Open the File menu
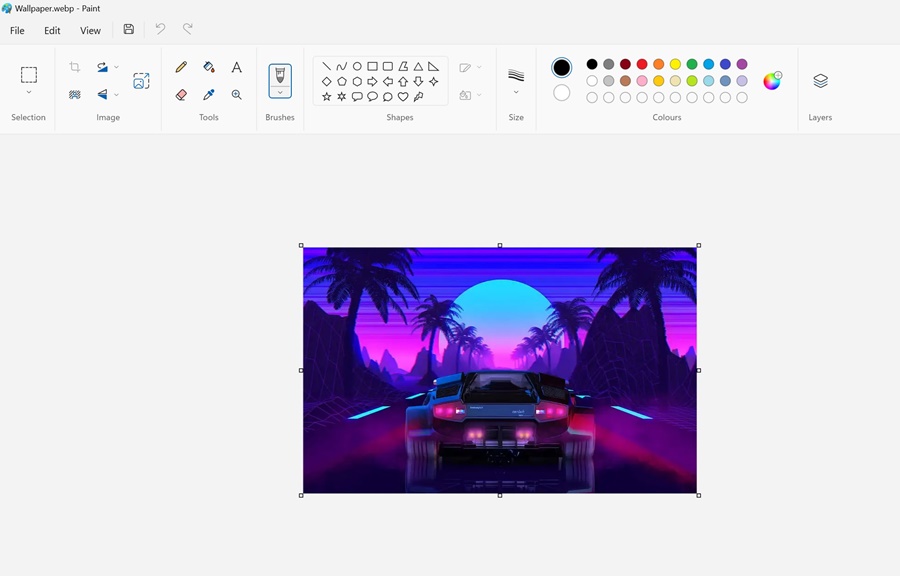Image resolution: width=900 pixels, height=576 pixels. point(17,30)
